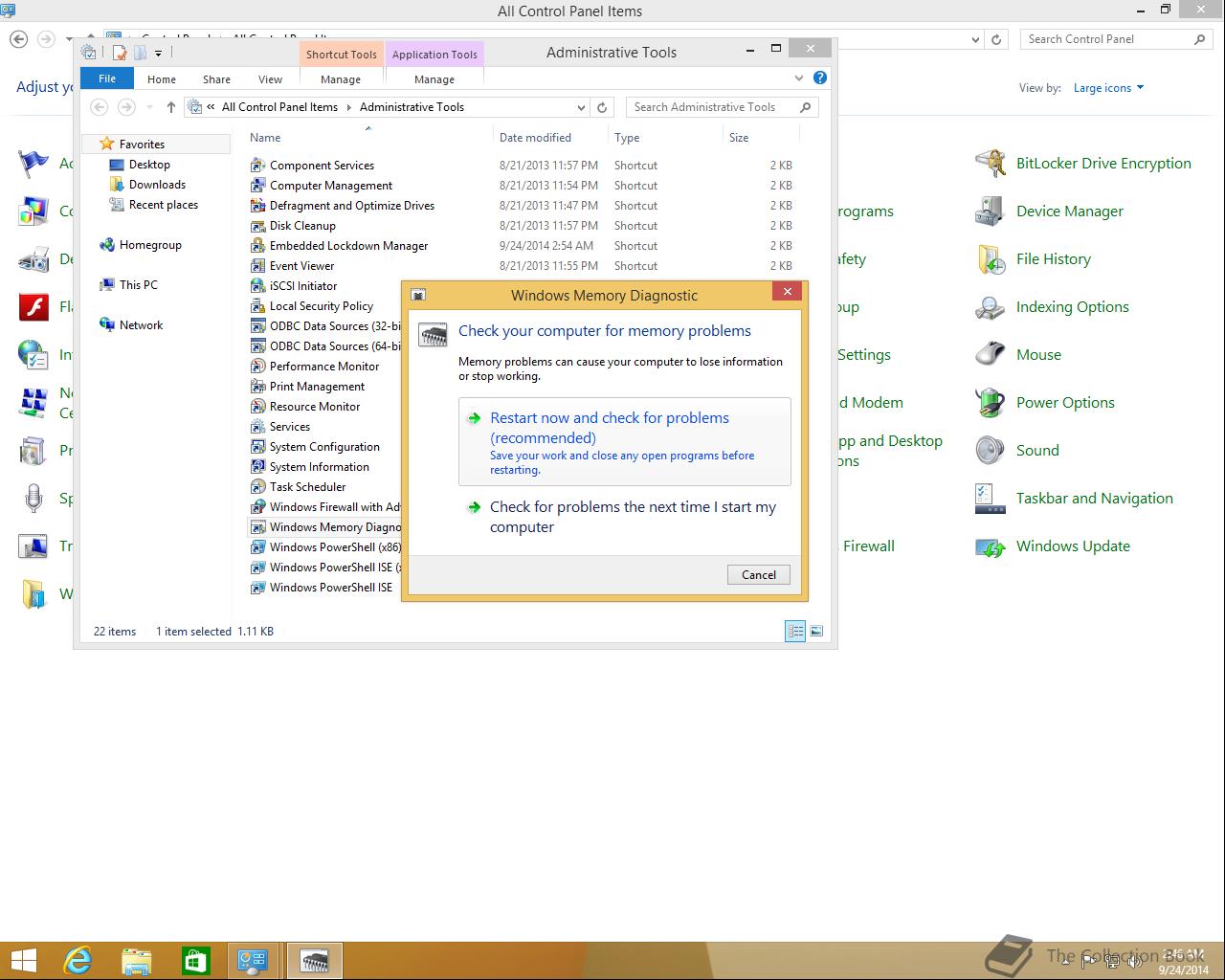
Task: Open the Share ribbon tab
Action: coord(216,79)
